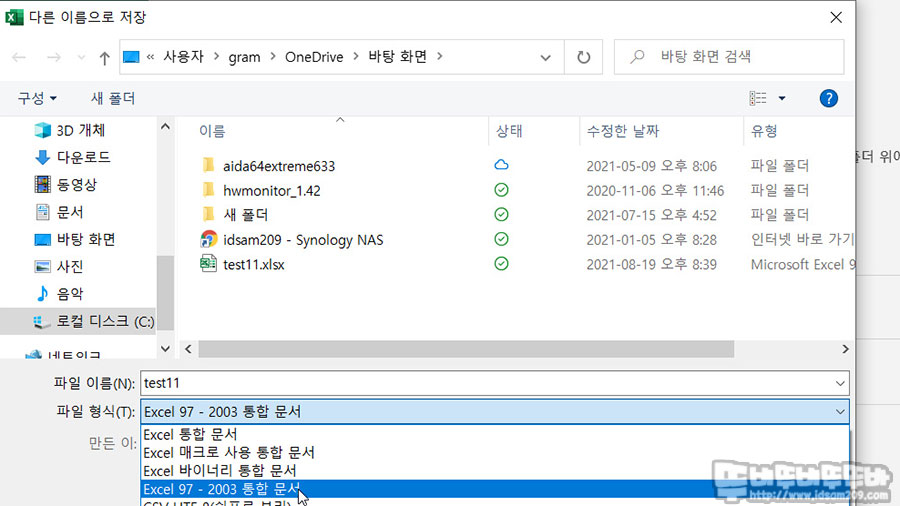
Task: Sort files by 상태 column
Action: [509, 131]
